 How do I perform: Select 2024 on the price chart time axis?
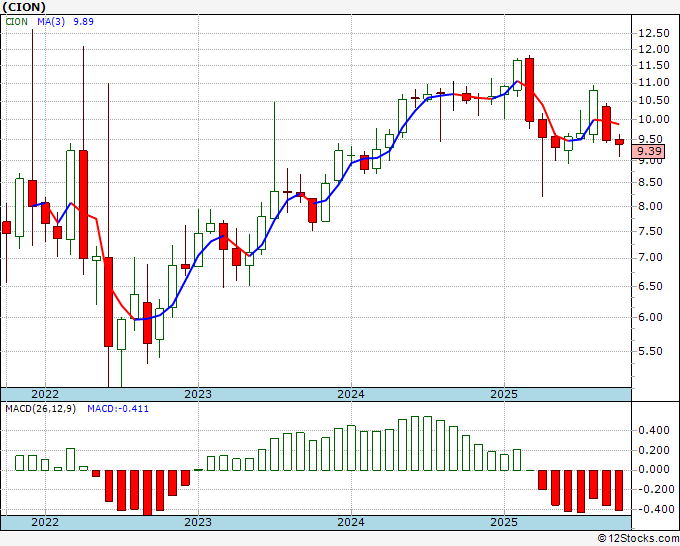click(x=351, y=394)
